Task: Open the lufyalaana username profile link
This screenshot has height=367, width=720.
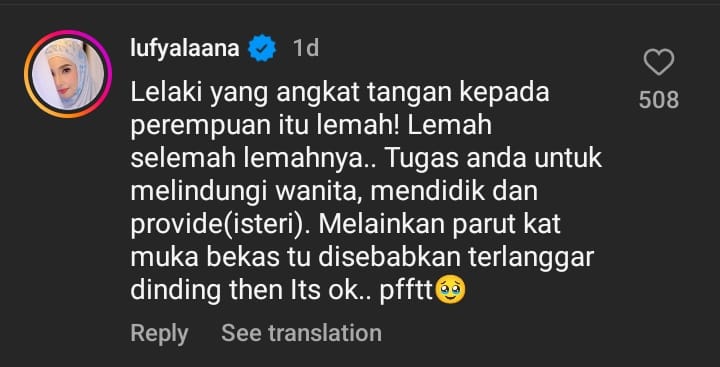Action: pos(185,48)
